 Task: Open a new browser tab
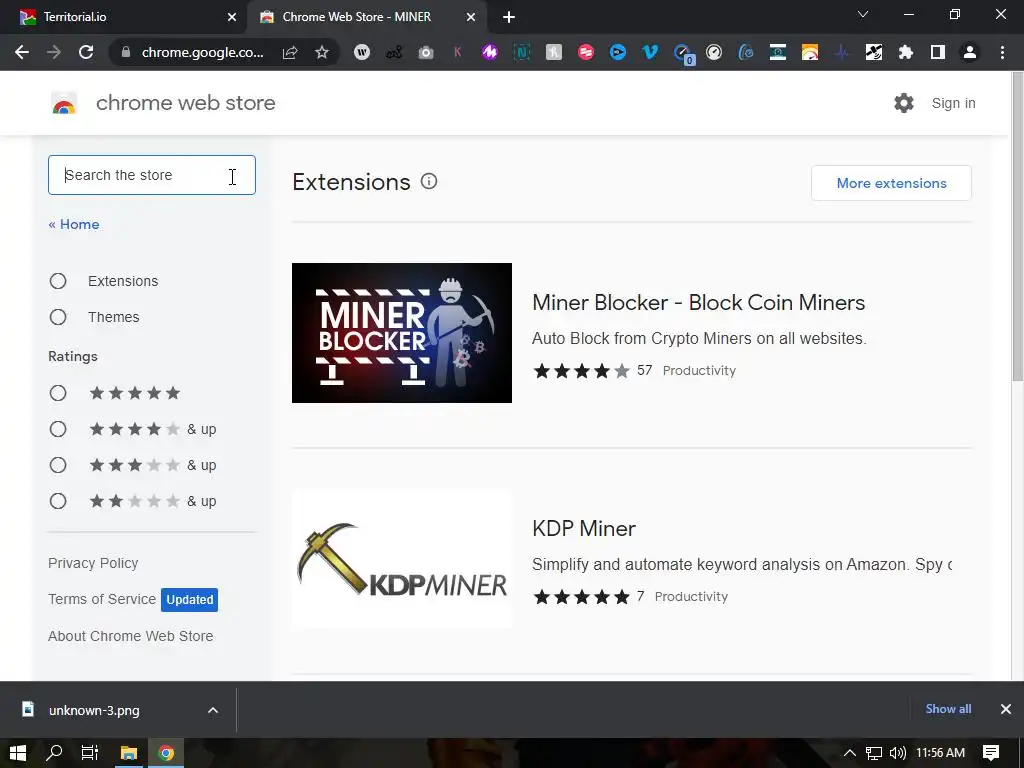click(509, 17)
